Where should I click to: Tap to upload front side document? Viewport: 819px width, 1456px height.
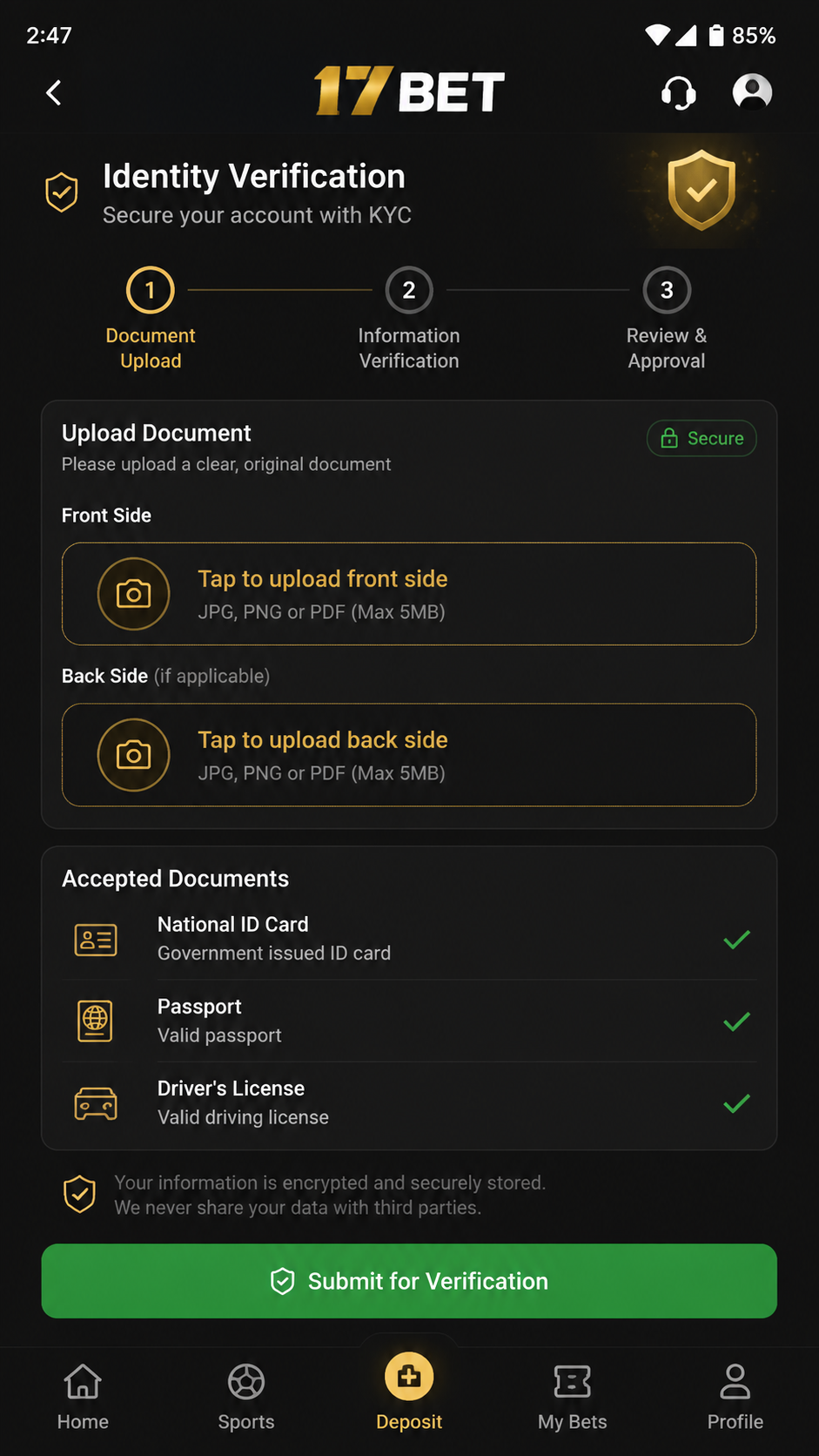coord(409,594)
